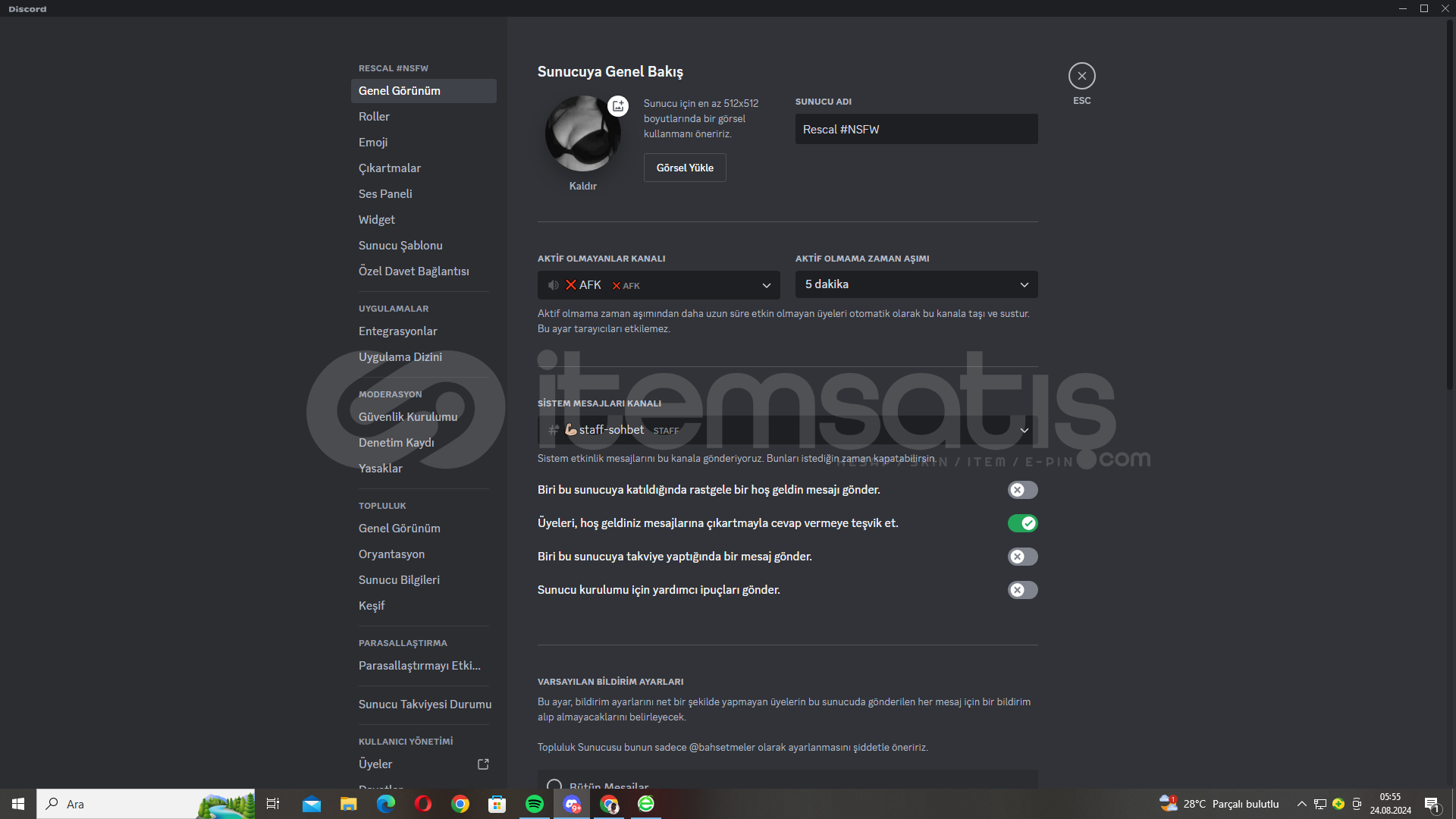Click the Sunucu Adı text field

coord(916,130)
